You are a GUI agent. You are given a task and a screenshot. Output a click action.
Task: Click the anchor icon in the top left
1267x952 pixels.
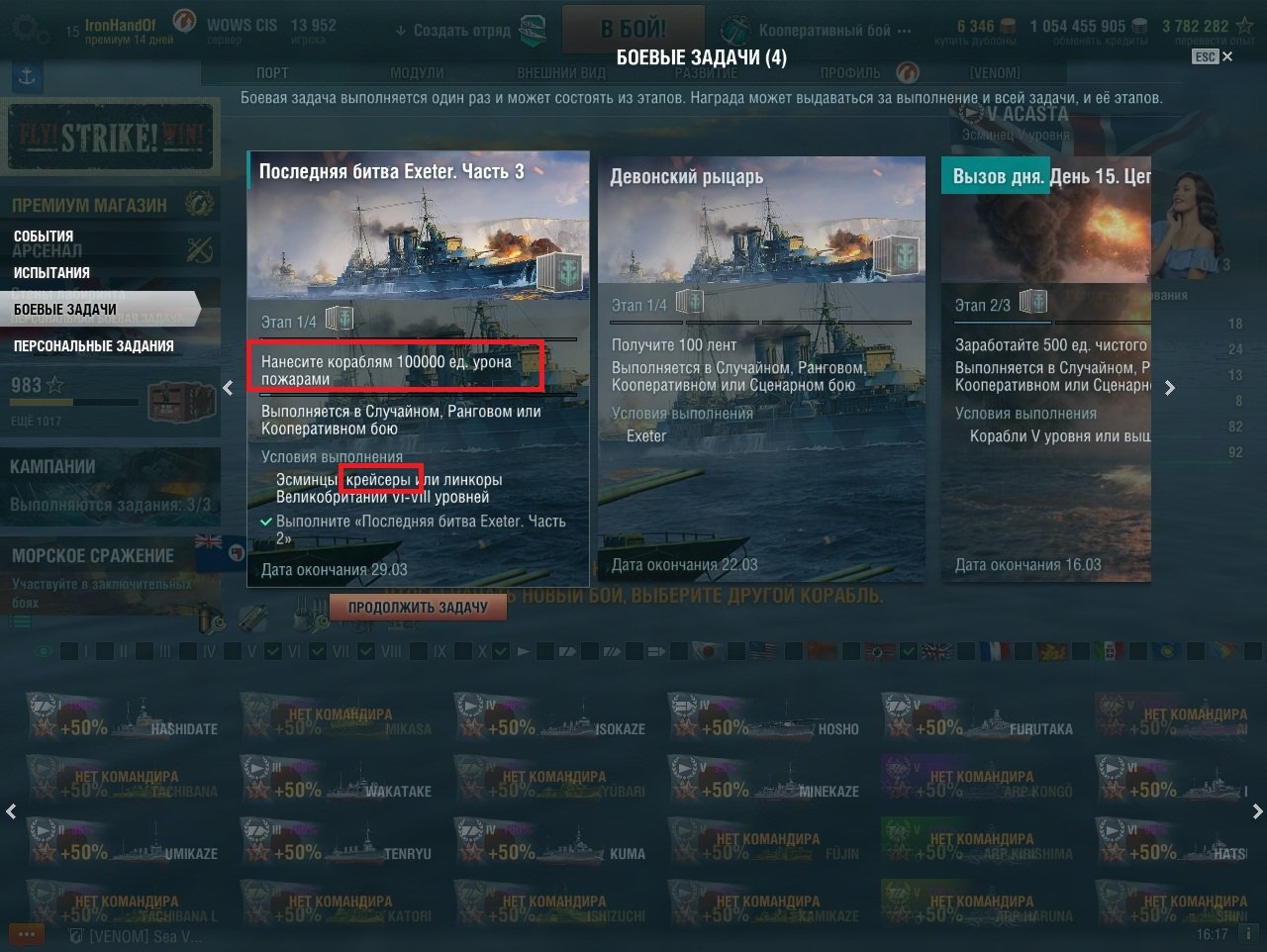pos(27,76)
